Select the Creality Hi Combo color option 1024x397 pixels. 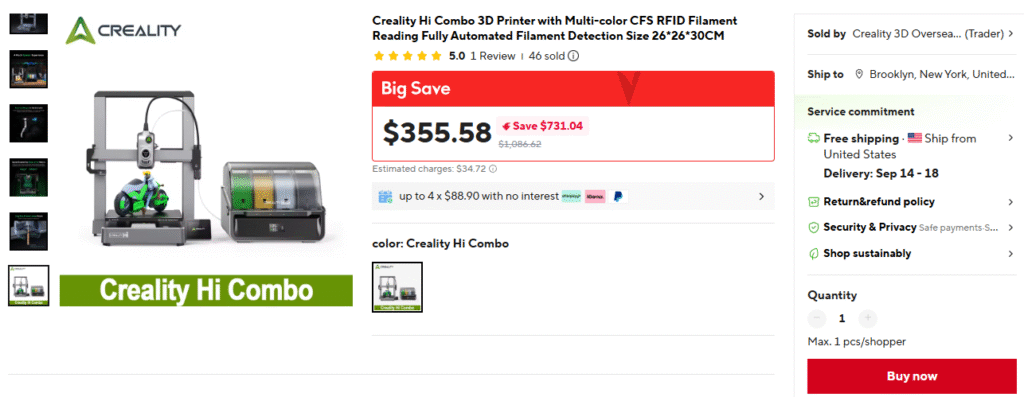click(x=397, y=287)
